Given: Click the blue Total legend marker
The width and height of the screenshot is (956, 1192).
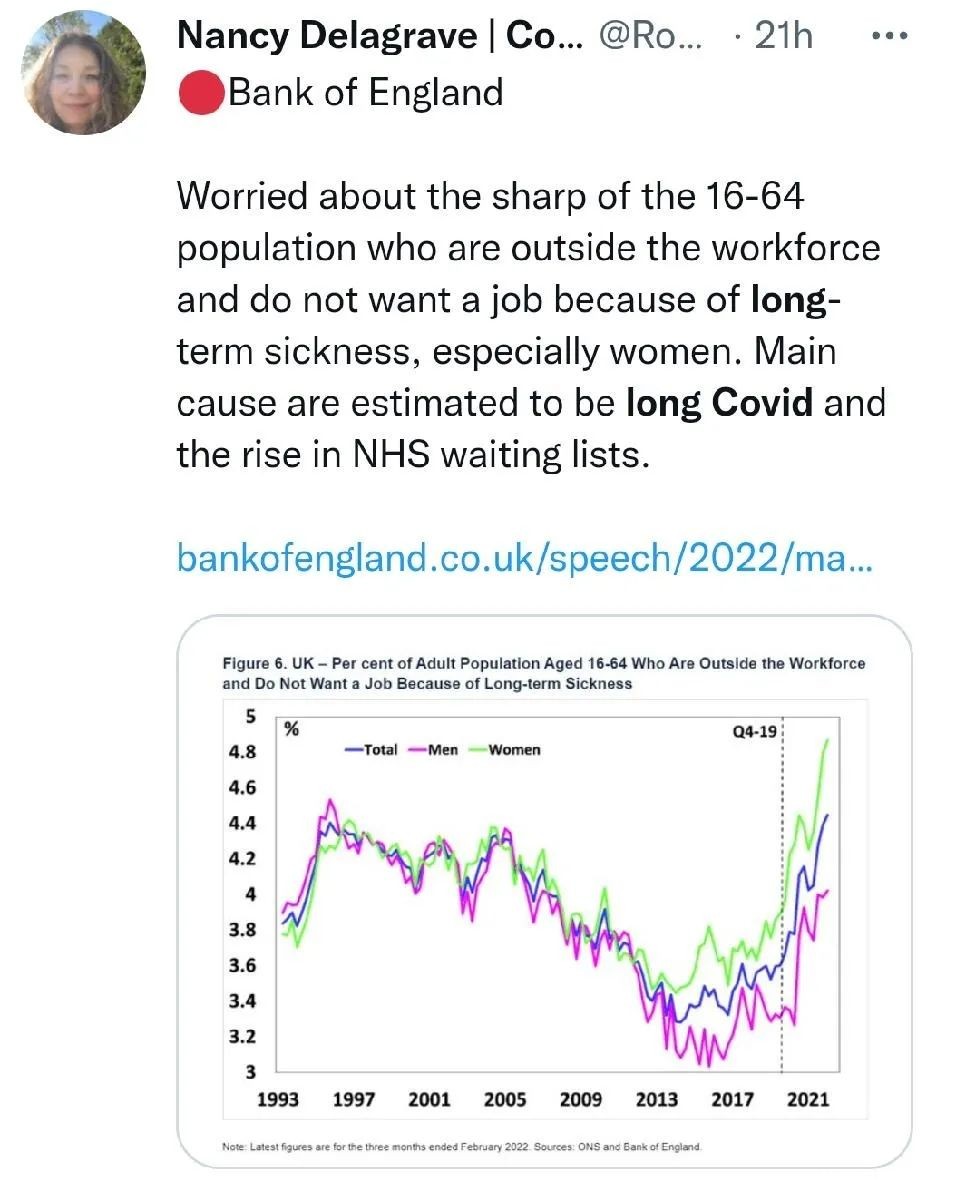Looking at the screenshot, I should coord(354,750).
